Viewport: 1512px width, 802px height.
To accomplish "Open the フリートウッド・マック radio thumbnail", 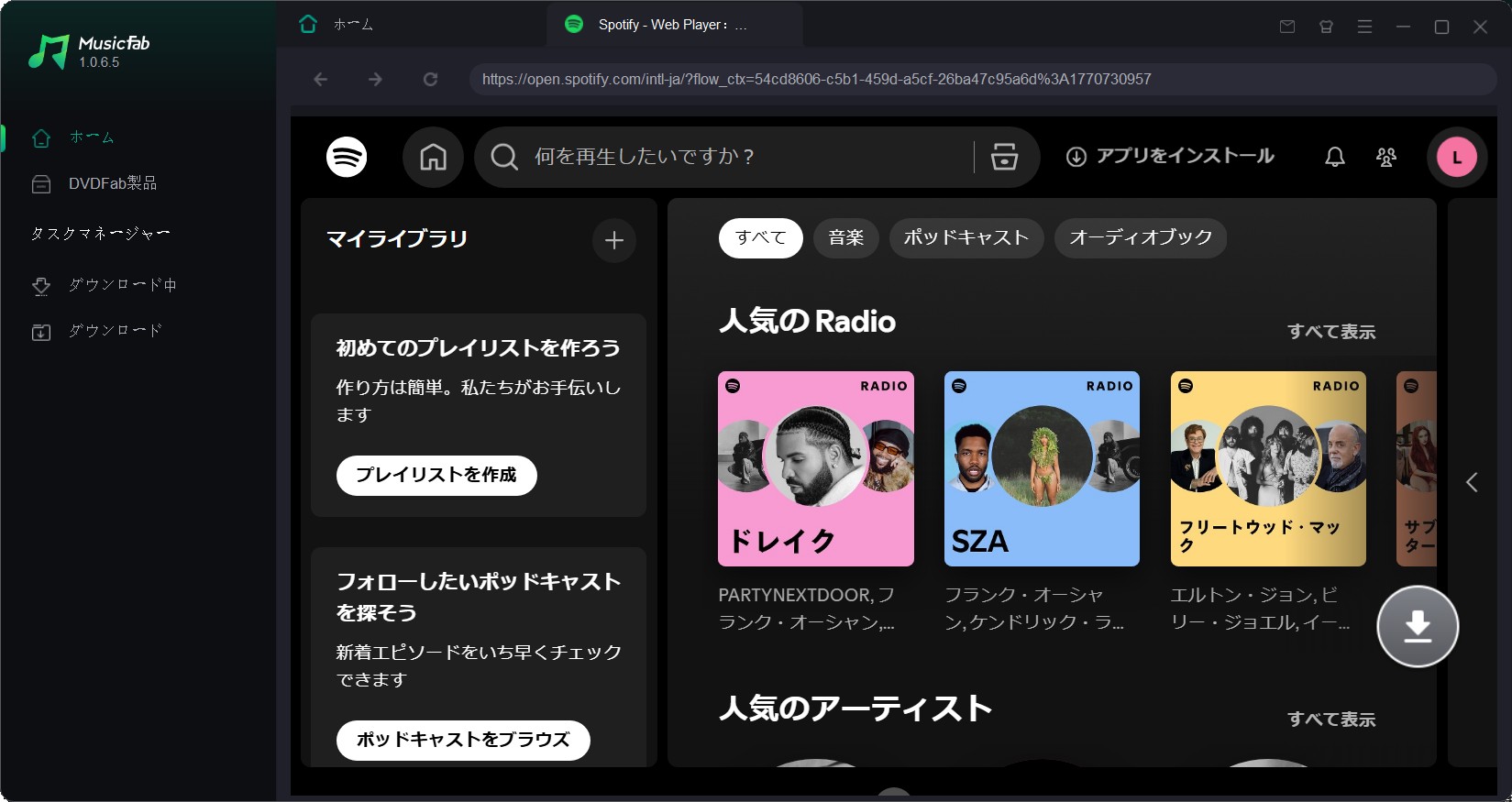I will pos(1268,468).
